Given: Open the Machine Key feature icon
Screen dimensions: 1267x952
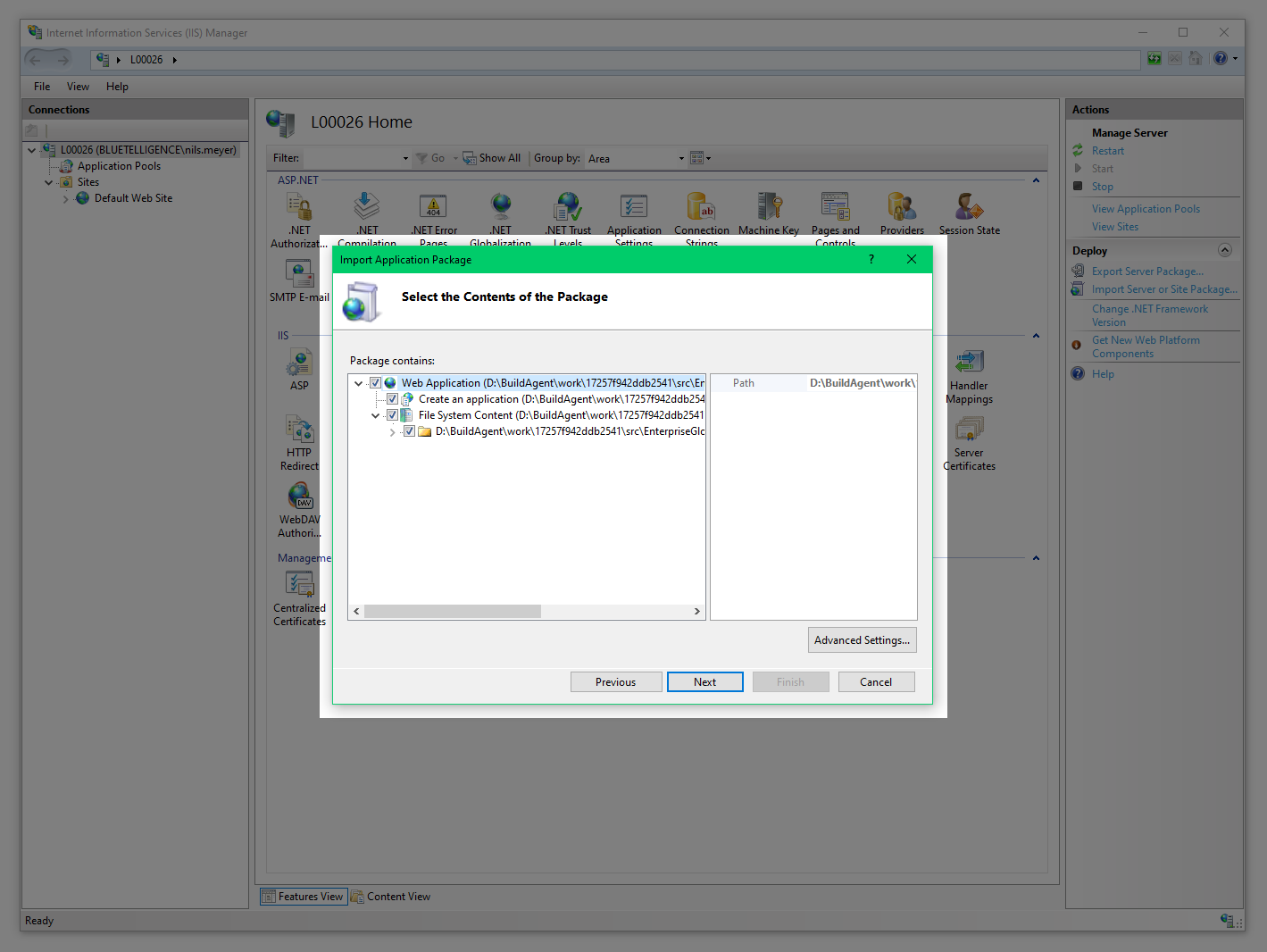Looking at the screenshot, I should pyautogui.click(x=769, y=208).
